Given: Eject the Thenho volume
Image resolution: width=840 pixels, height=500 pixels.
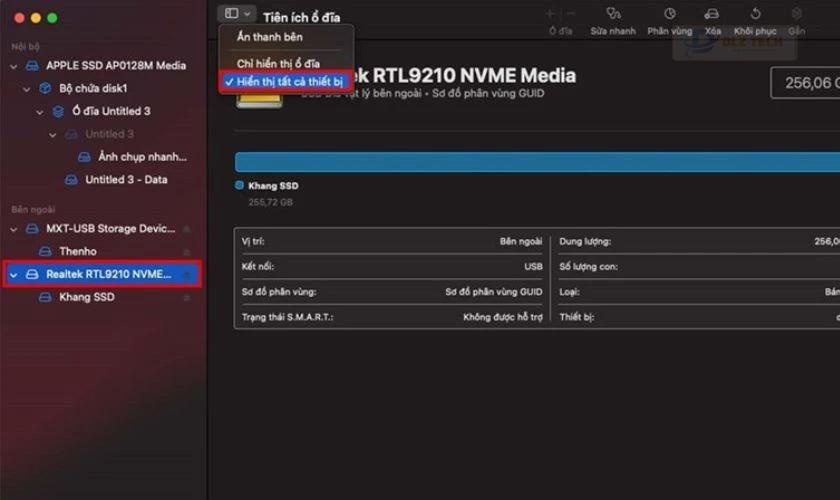Looking at the screenshot, I should [186, 252].
